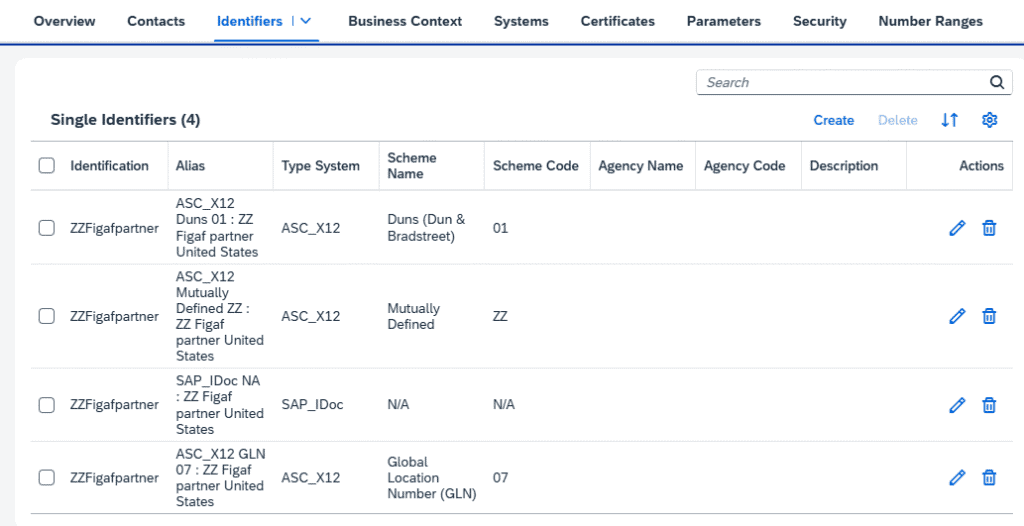Screen dimensions: 1024x526
Task: Open the Identifiers tab
Action: tap(249, 22)
